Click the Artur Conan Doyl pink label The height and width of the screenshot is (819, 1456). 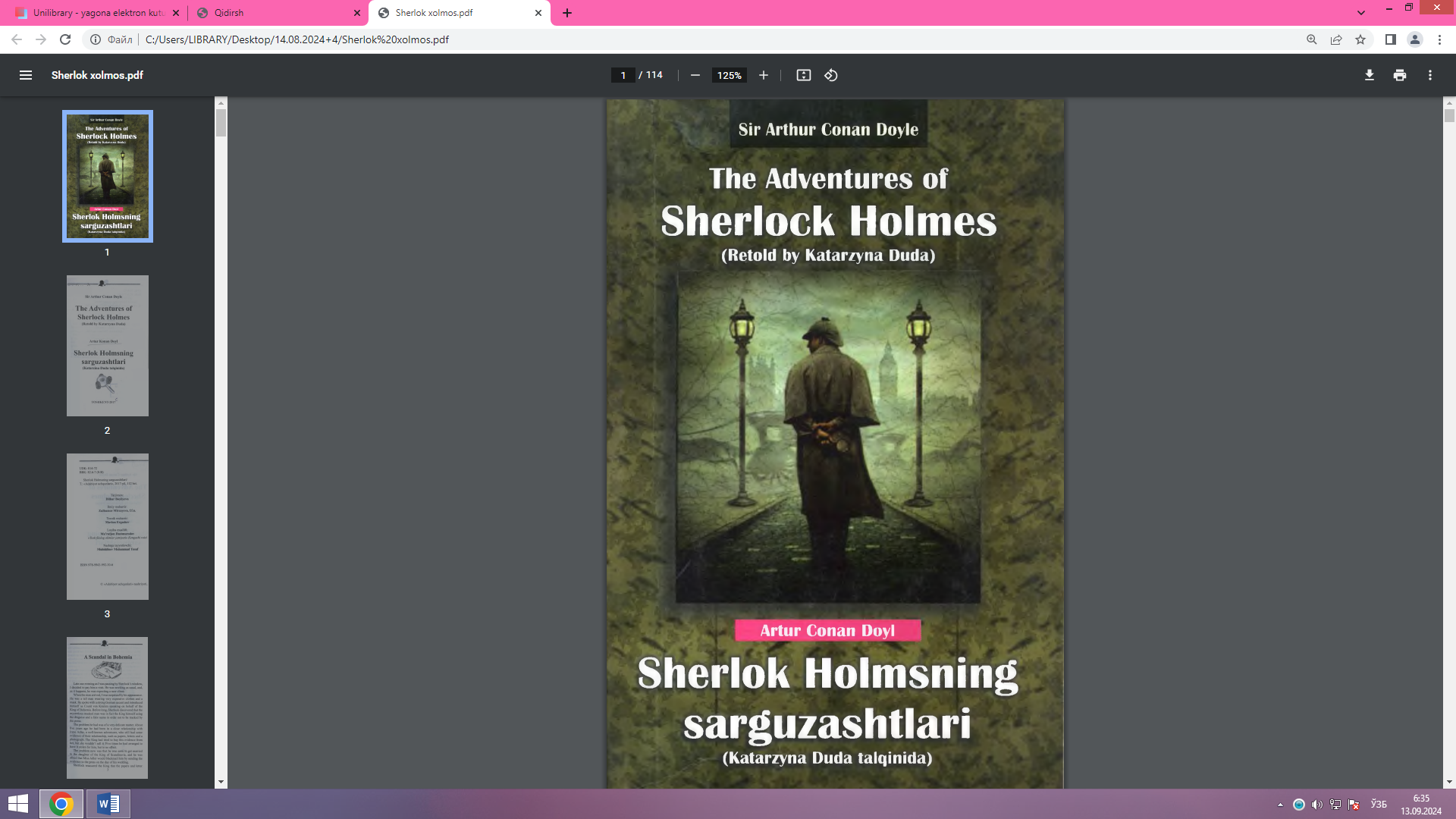click(827, 630)
